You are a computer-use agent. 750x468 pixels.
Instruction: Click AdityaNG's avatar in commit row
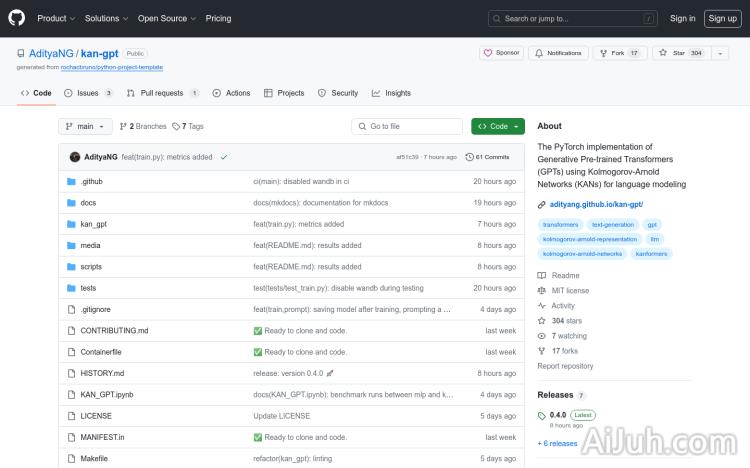pos(75,157)
